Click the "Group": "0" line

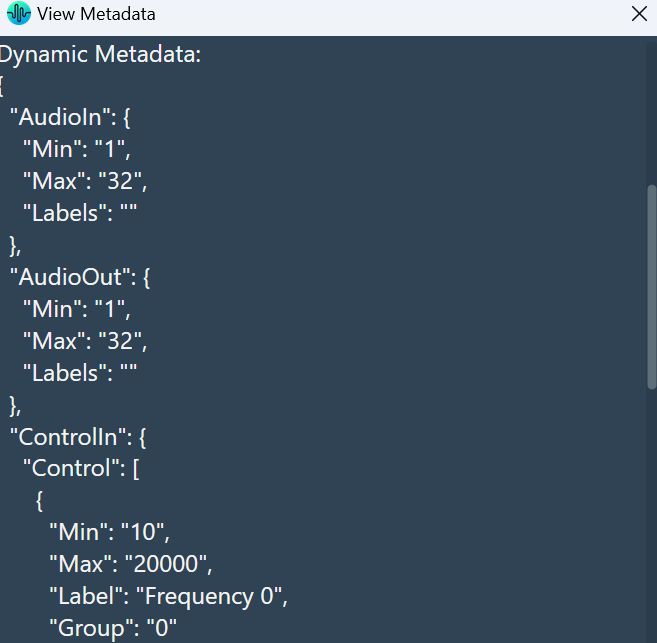(x=113, y=628)
